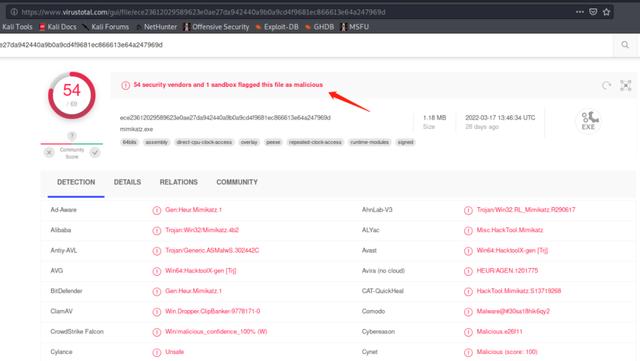
Task: Select the Avast Win64:HacktoolX-gen result
Action: click(512, 250)
